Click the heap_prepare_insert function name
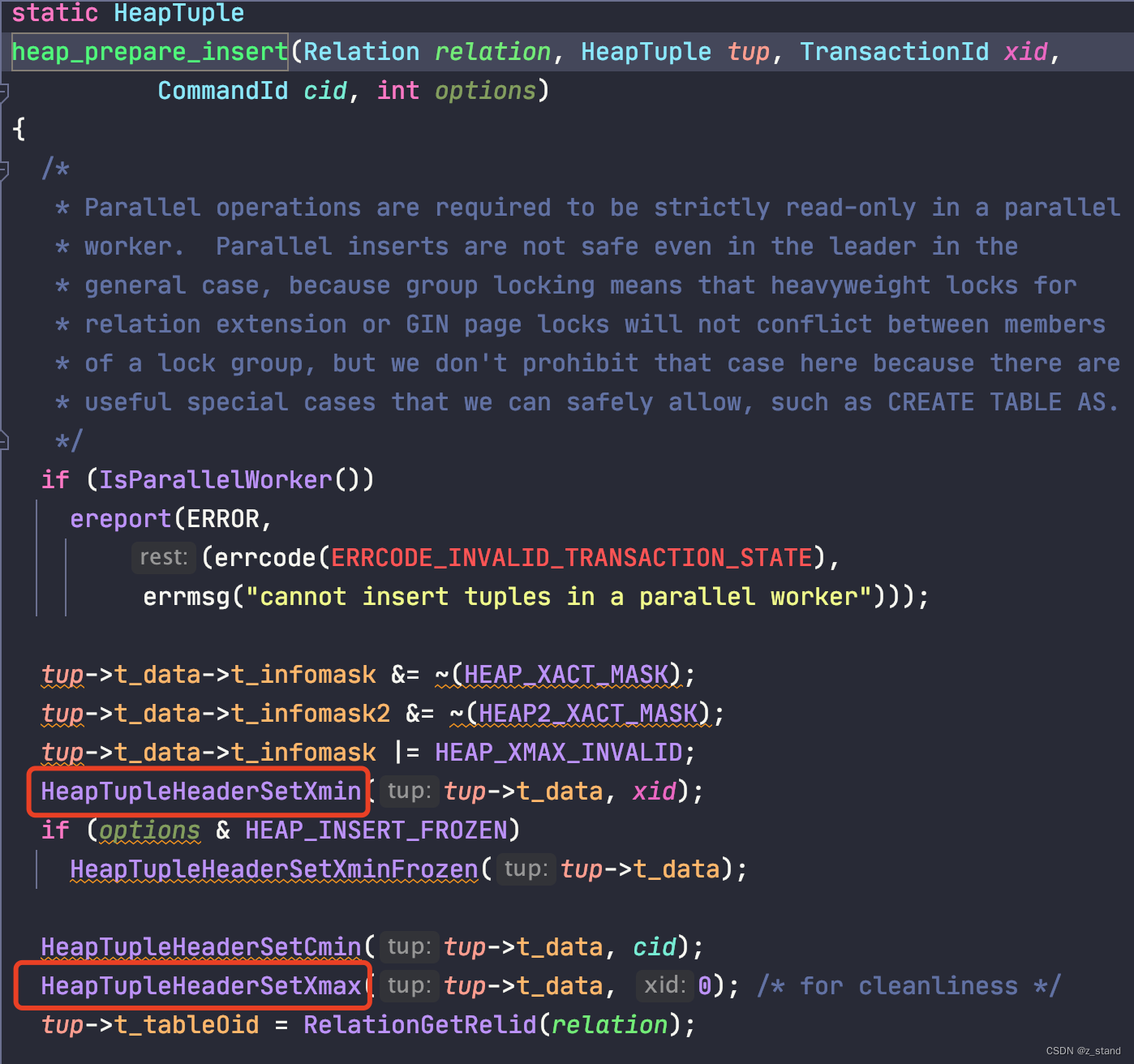The width and height of the screenshot is (1134, 1064). point(150,52)
